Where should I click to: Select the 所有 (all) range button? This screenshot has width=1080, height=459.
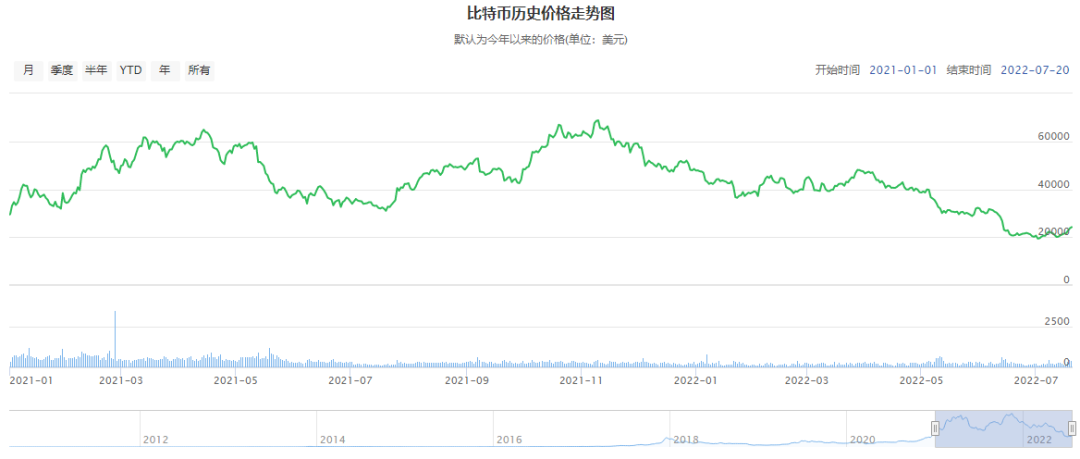pyautogui.click(x=200, y=70)
